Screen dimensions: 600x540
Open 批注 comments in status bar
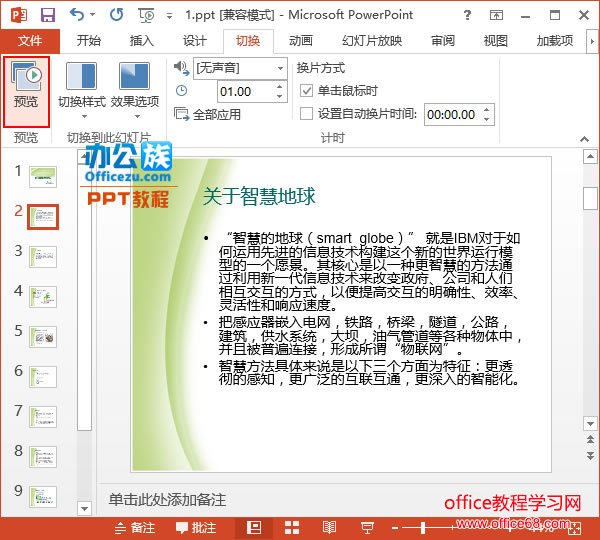pos(196,528)
